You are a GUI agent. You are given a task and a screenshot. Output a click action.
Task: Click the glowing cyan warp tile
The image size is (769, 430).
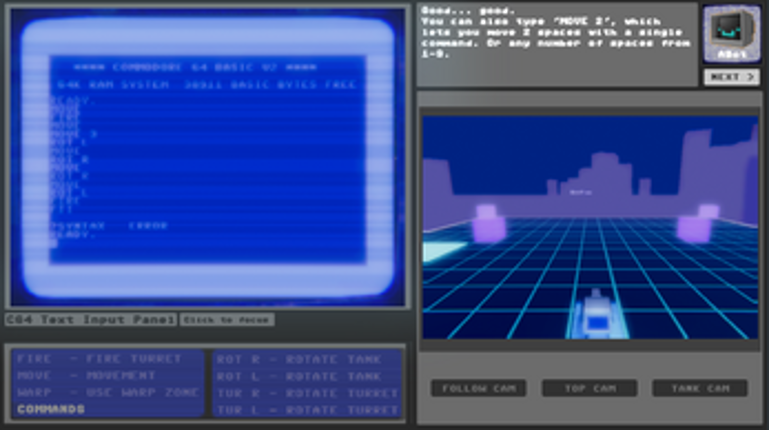(444, 251)
